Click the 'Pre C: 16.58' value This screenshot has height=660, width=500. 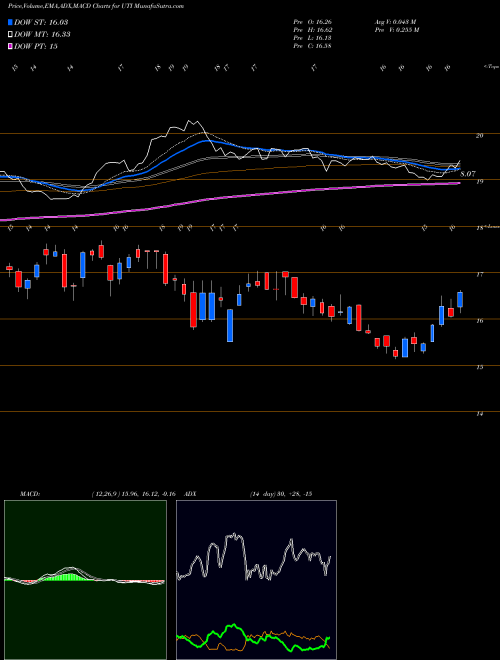[x=312, y=46]
